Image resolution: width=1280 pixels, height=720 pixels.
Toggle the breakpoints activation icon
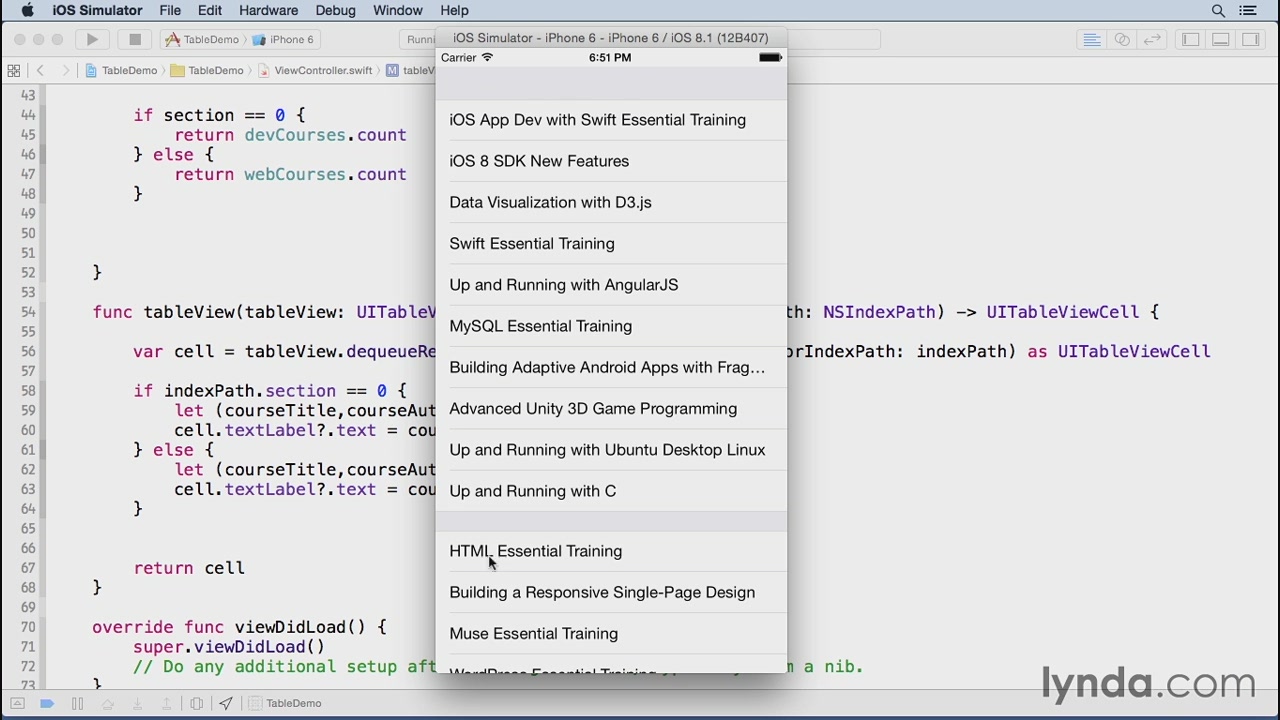click(47, 703)
